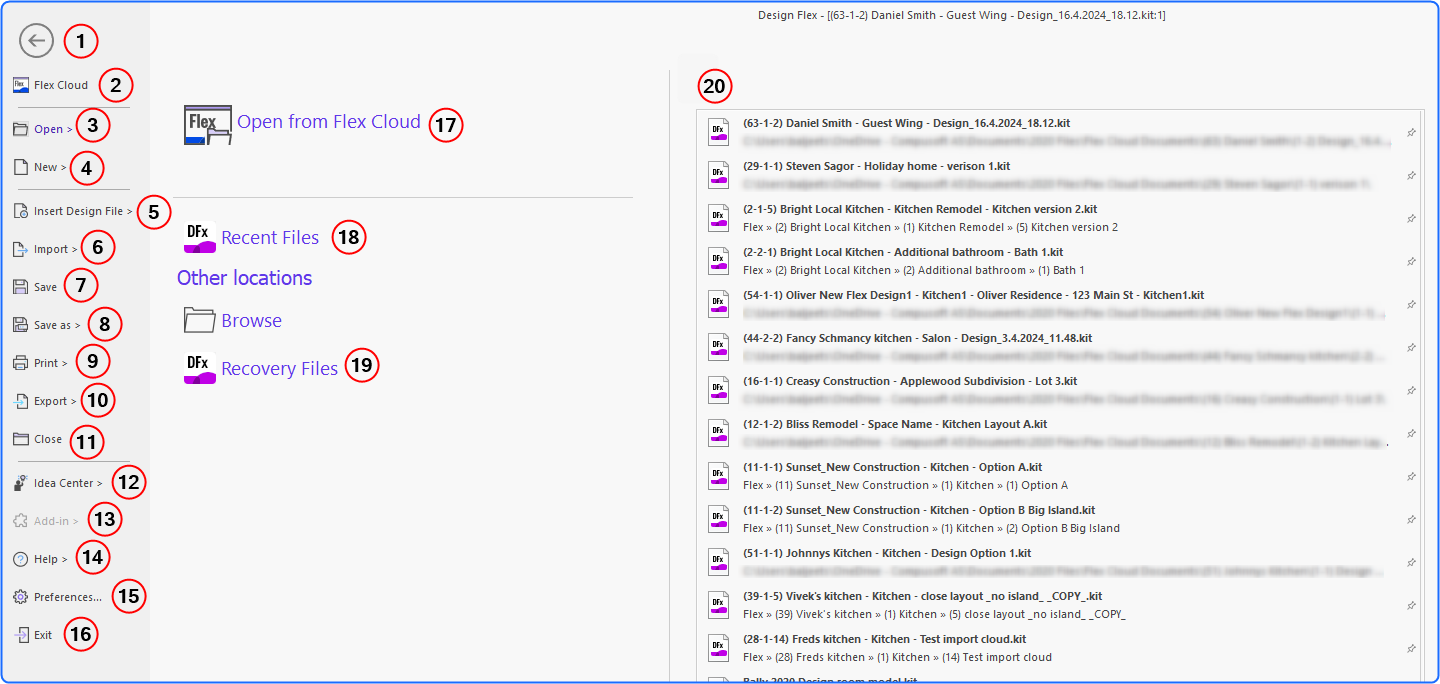Open Flex Cloud from the sidebar
The width and height of the screenshot is (1440, 684).
(x=60, y=85)
